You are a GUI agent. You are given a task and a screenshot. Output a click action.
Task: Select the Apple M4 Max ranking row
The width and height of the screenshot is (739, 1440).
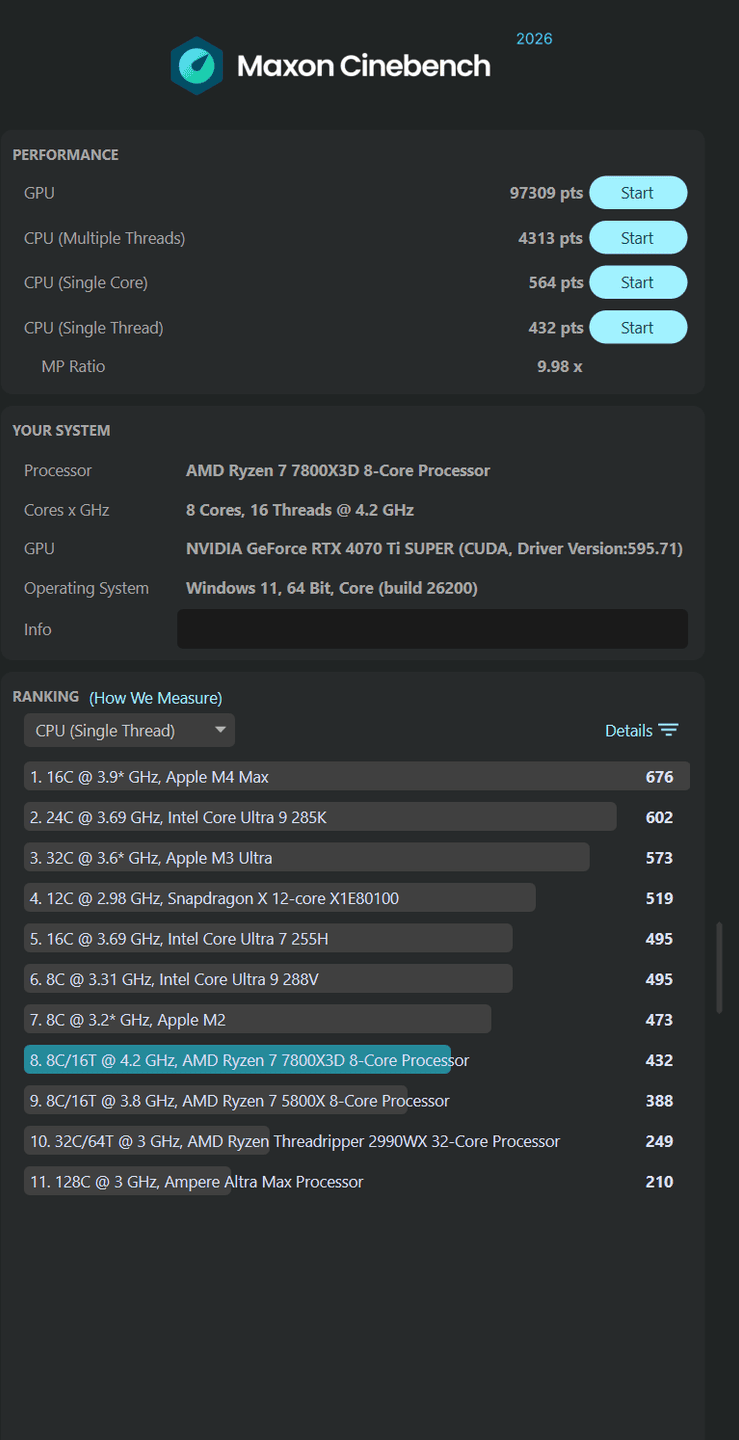[x=357, y=776]
